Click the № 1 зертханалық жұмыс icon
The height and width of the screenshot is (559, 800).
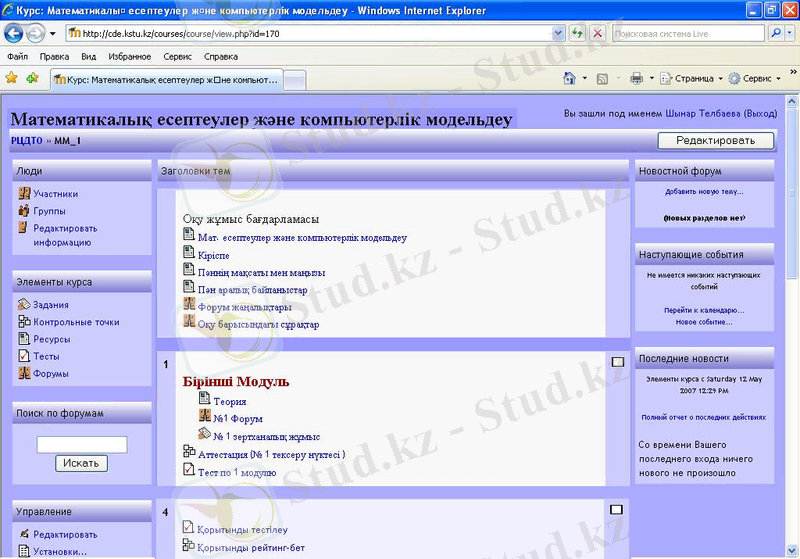[x=205, y=433]
